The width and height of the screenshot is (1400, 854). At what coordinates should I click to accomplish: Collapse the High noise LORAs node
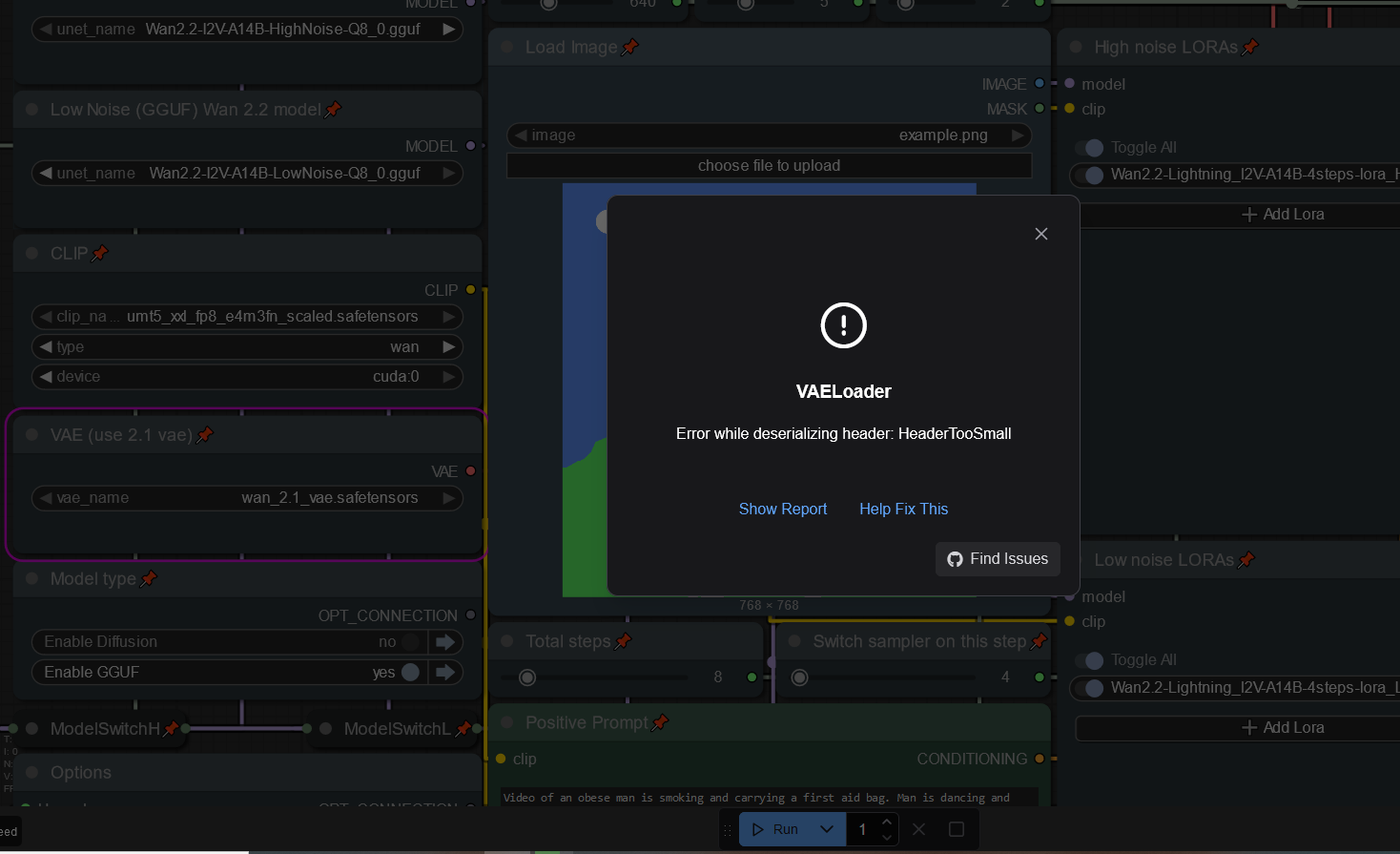[1076, 47]
